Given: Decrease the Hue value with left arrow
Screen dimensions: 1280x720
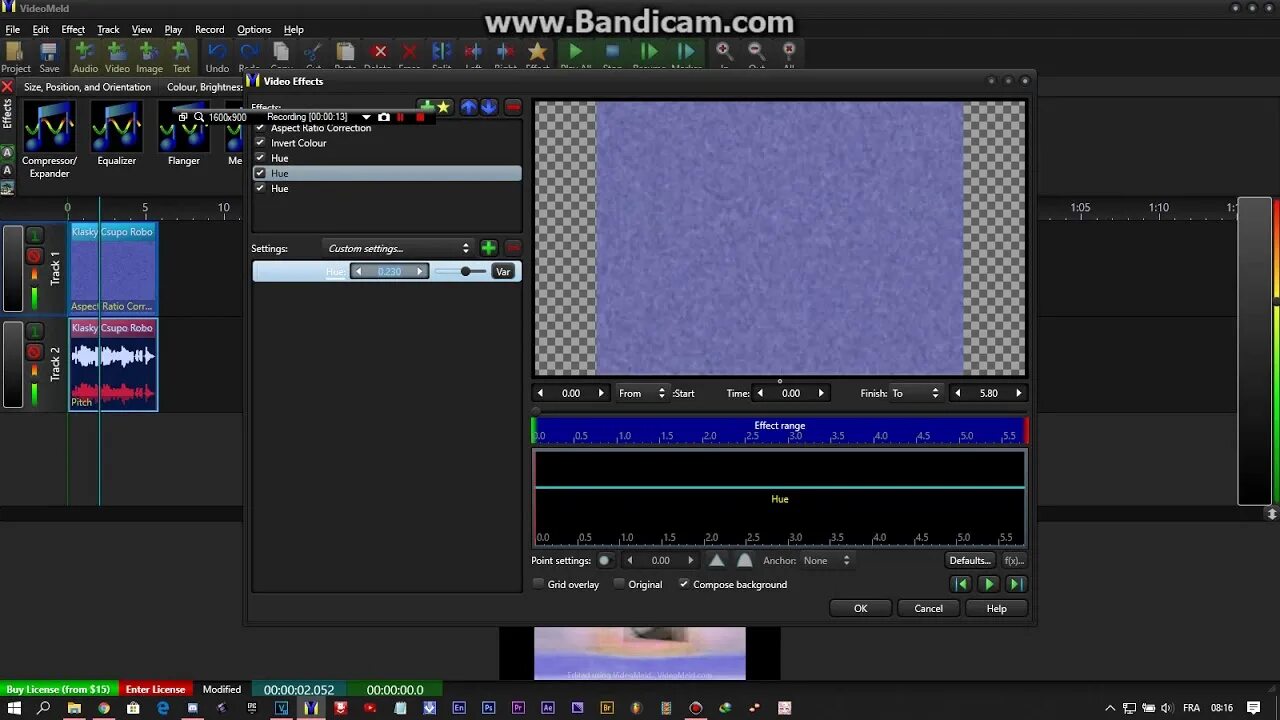Looking at the screenshot, I should [359, 272].
